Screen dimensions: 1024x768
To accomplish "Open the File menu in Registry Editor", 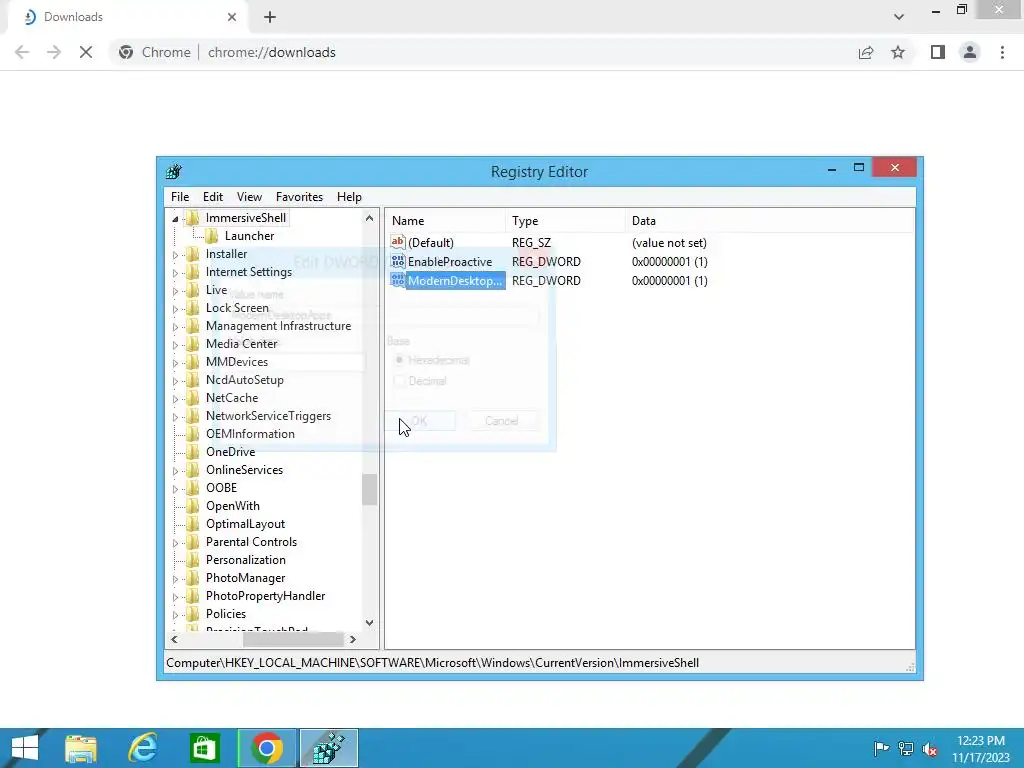I will tap(180, 197).
